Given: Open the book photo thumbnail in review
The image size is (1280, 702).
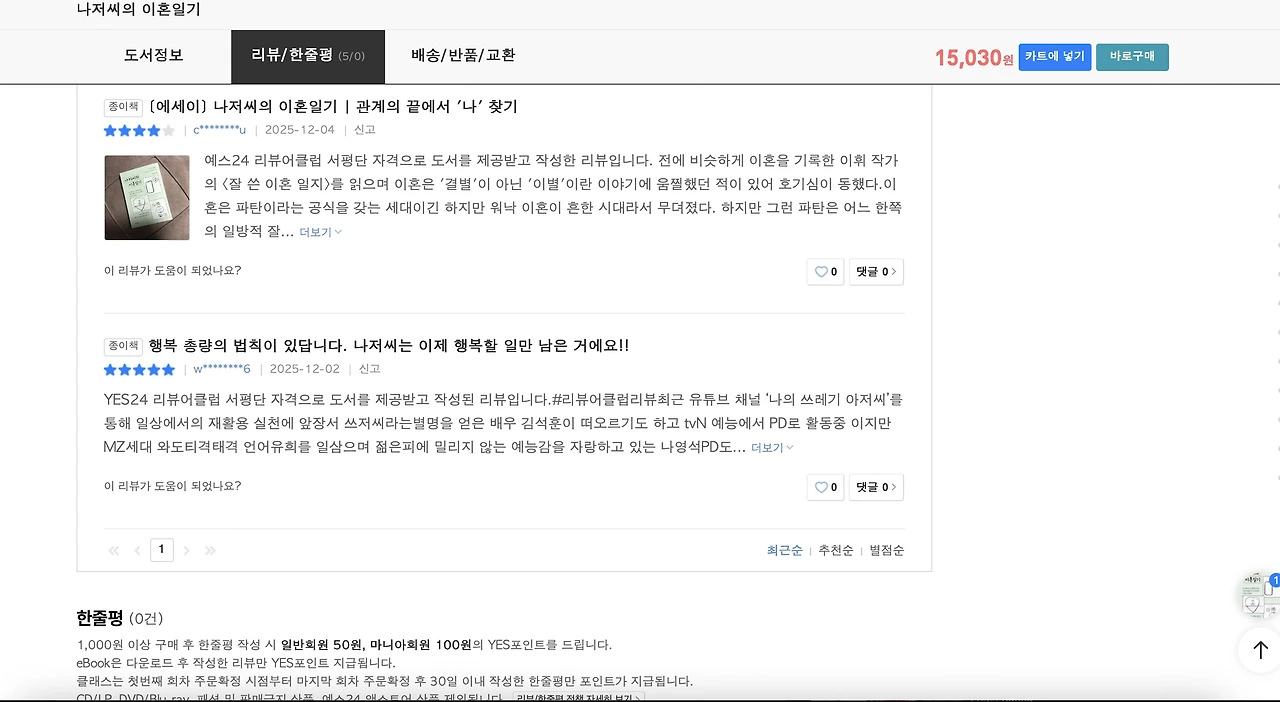Looking at the screenshot, I should click(147, 197).
